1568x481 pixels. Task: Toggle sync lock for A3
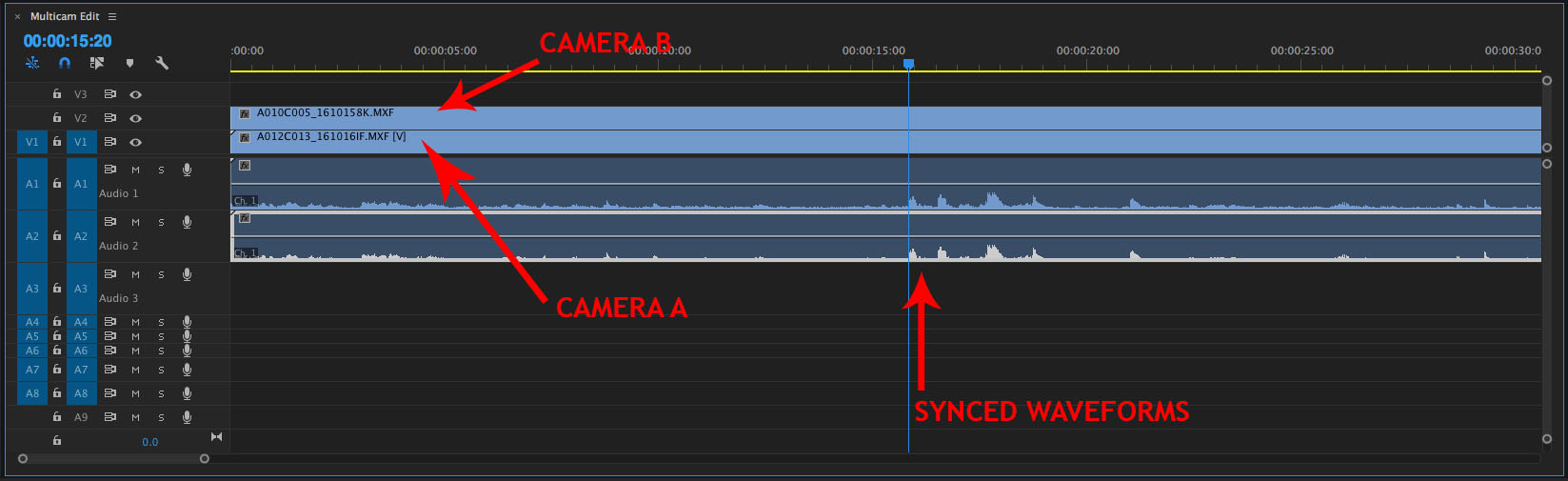coord(110,274)
